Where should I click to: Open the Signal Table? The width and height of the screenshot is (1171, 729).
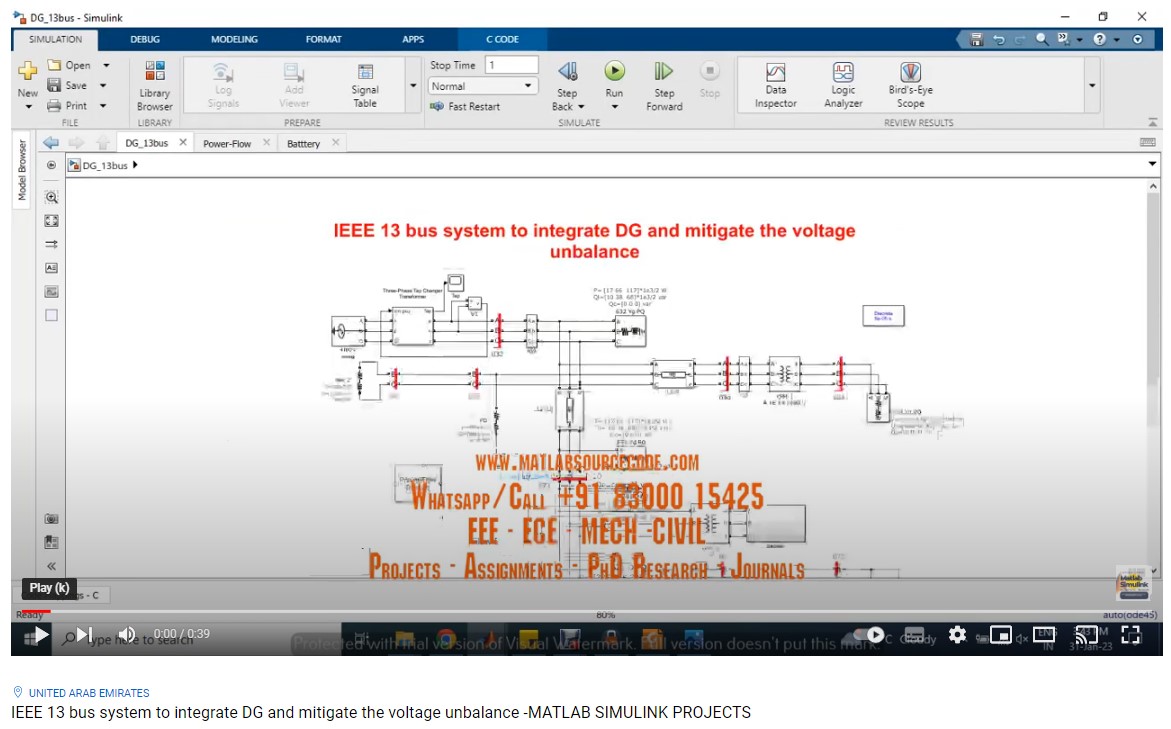(x=365, y=85)
